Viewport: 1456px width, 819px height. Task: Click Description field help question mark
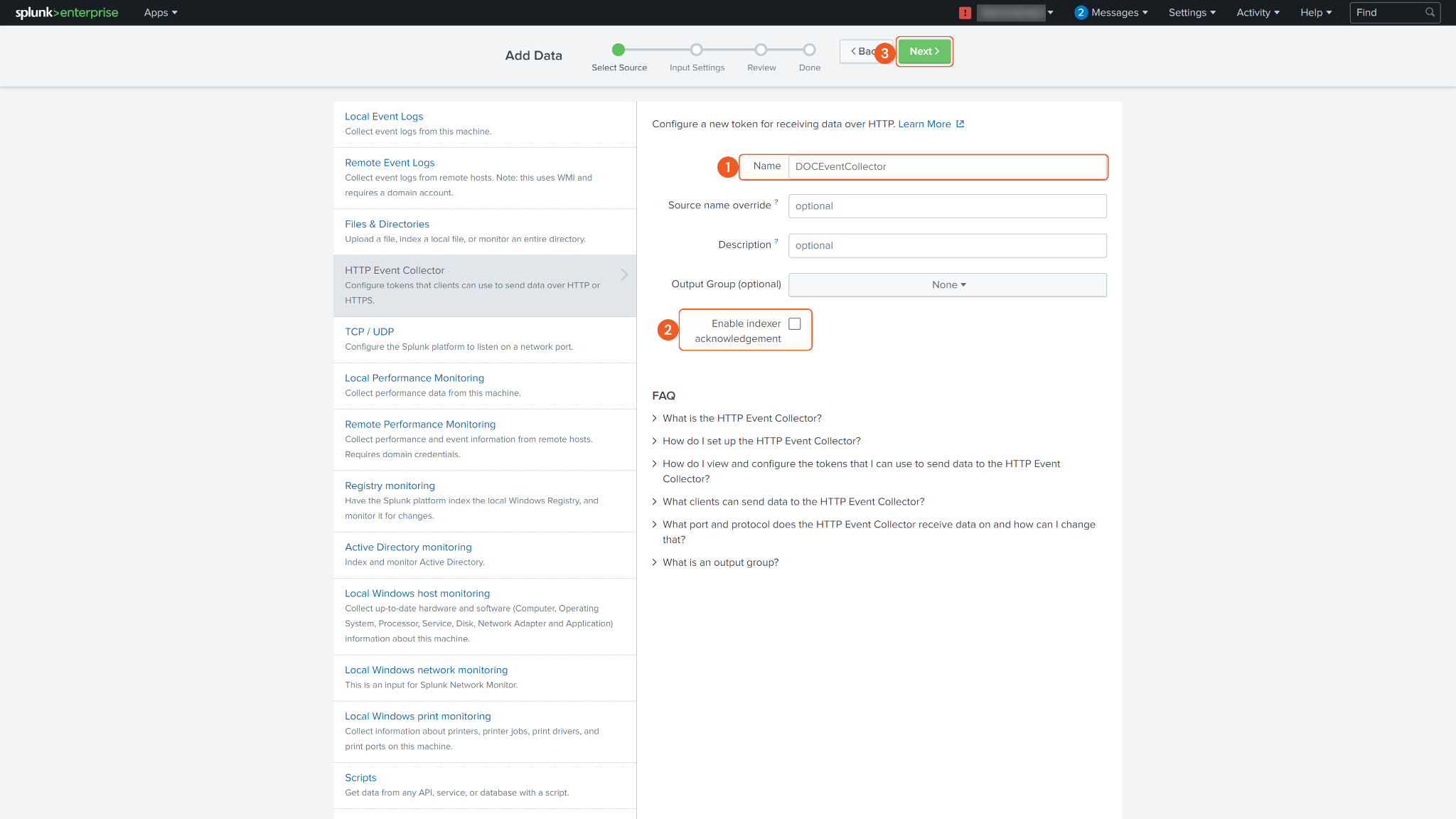click(x=776, y=241)
